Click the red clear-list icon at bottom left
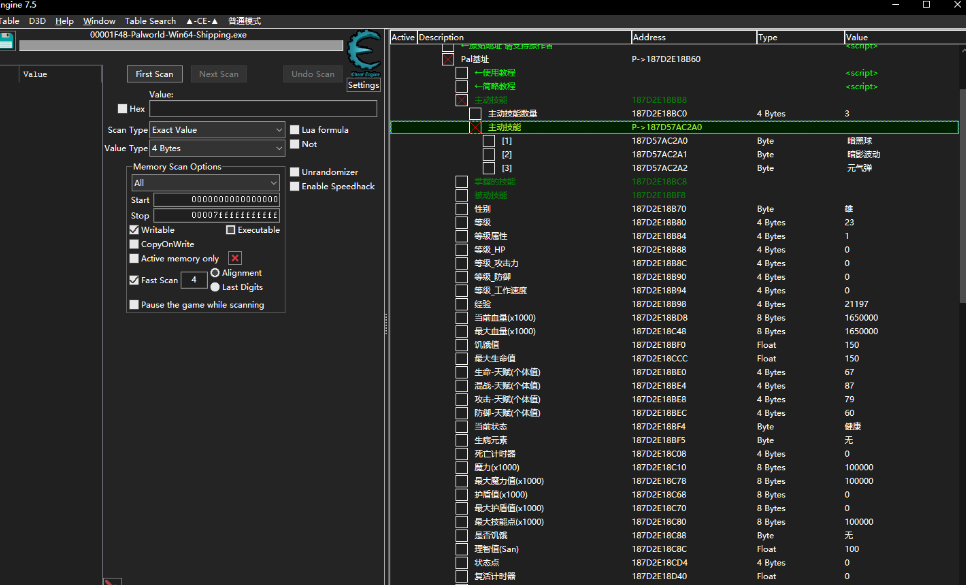 (112, 581)
